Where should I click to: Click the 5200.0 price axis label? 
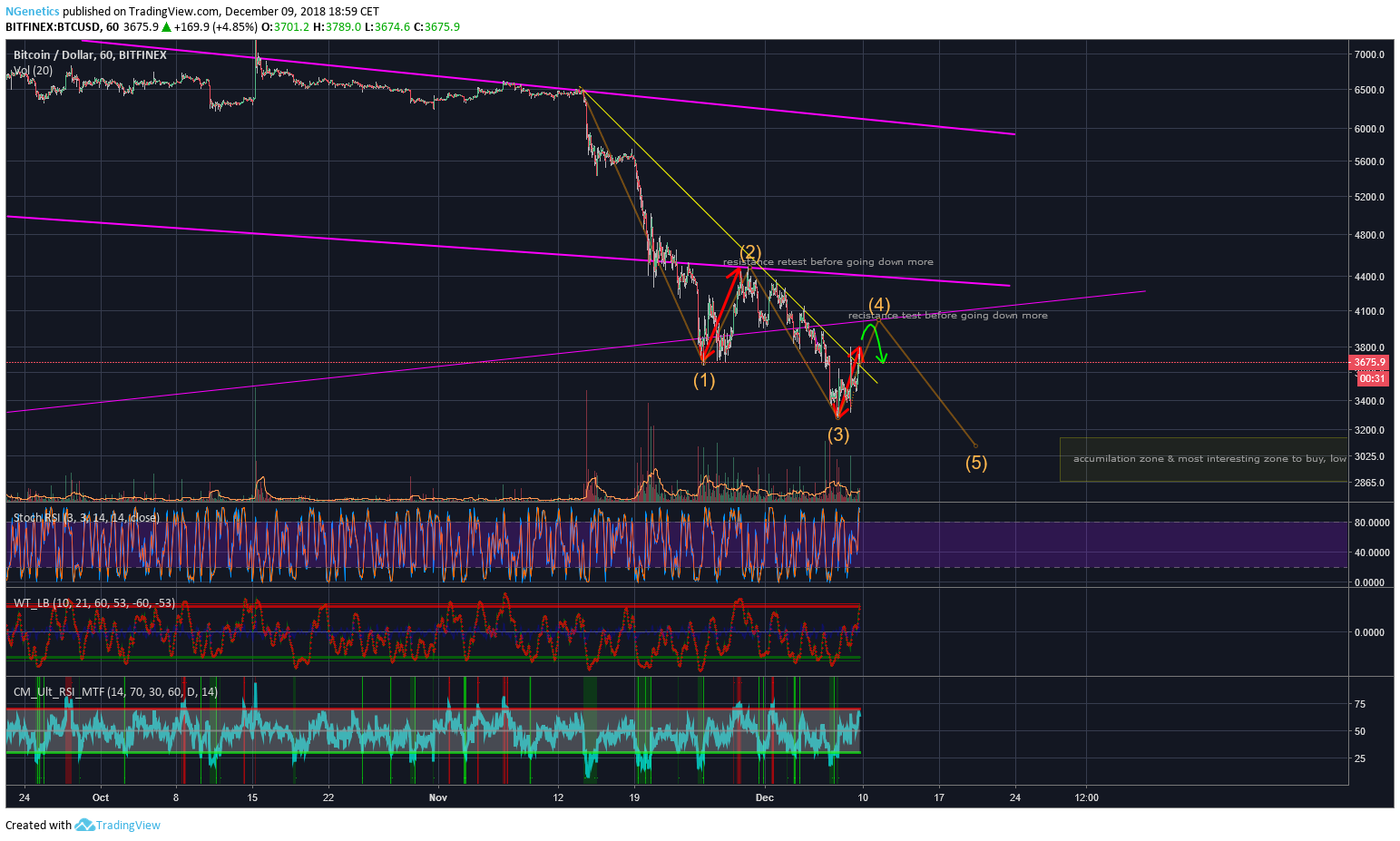[1369, 197]
